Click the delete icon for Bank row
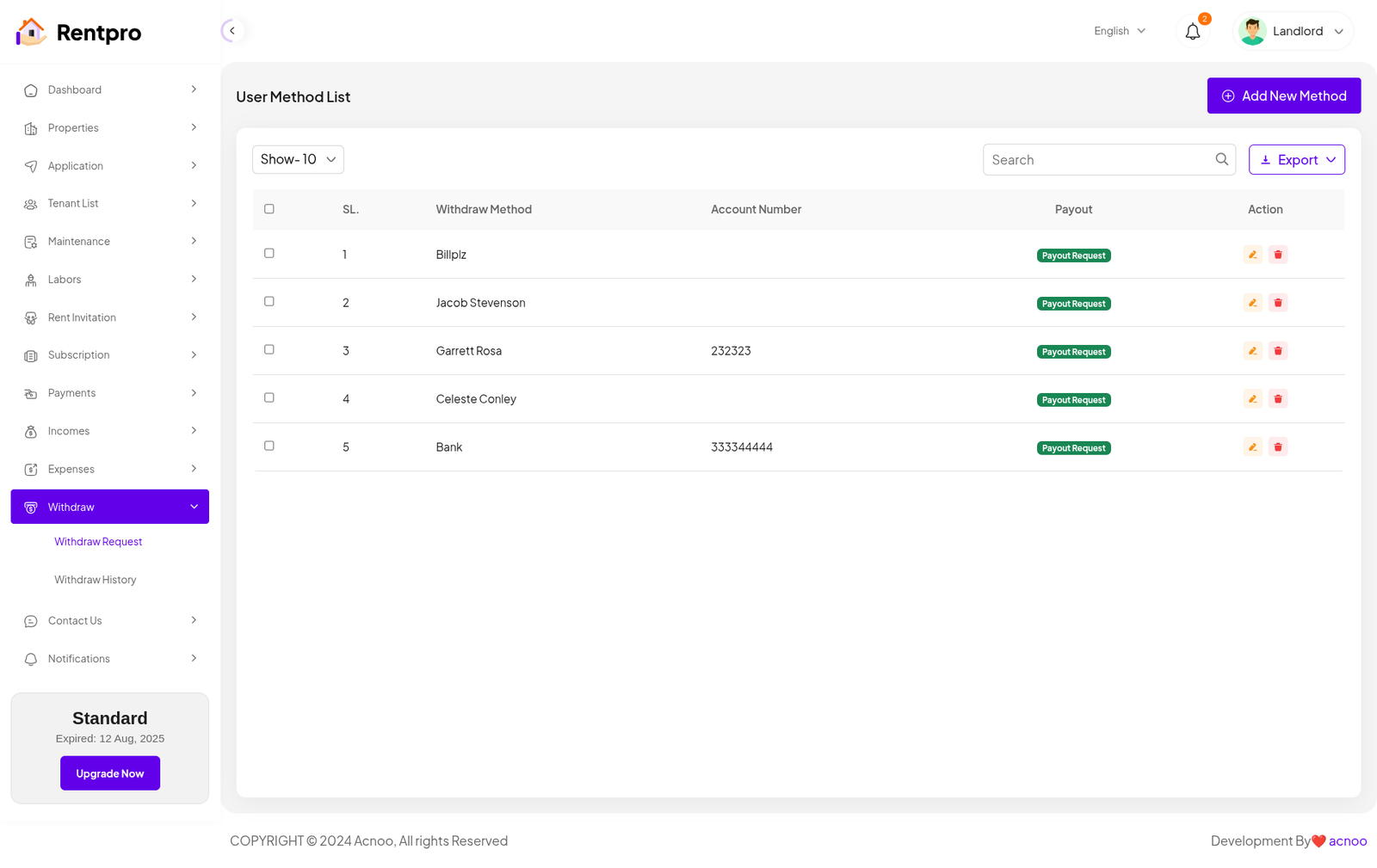 point(1278,447)
